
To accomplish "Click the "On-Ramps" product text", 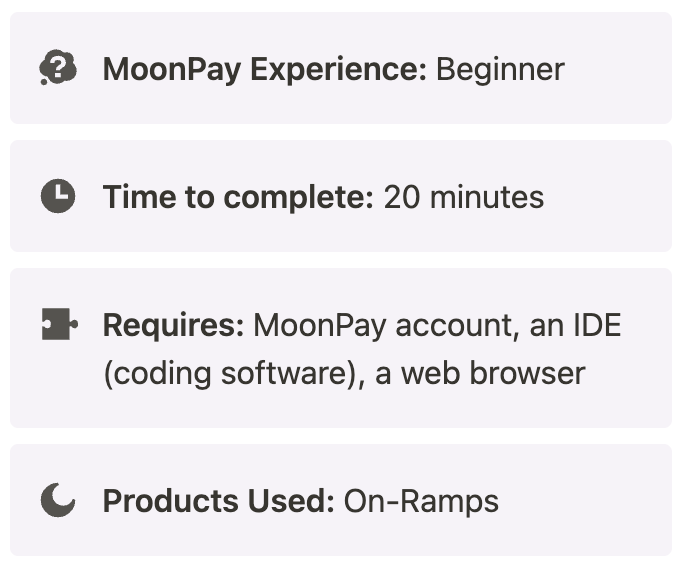I will click(421, 501).
